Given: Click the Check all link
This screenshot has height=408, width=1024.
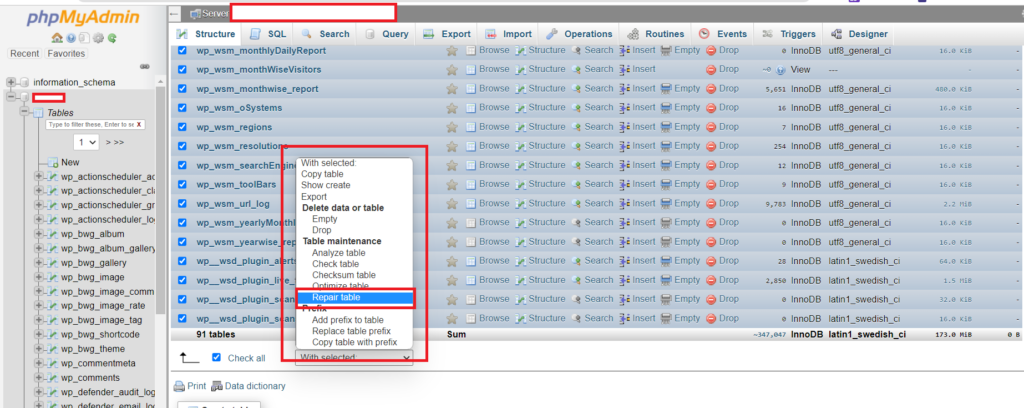Looking at the screenshot, I should click(x=246, y=358).
